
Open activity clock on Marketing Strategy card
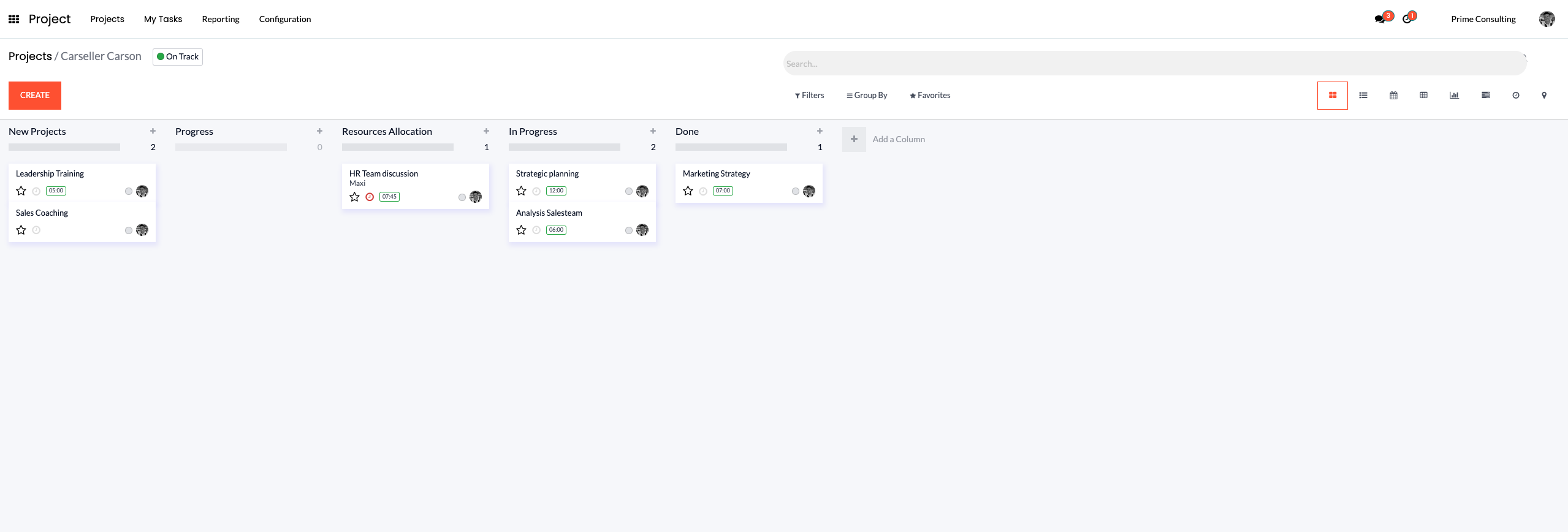pos(703,191)
